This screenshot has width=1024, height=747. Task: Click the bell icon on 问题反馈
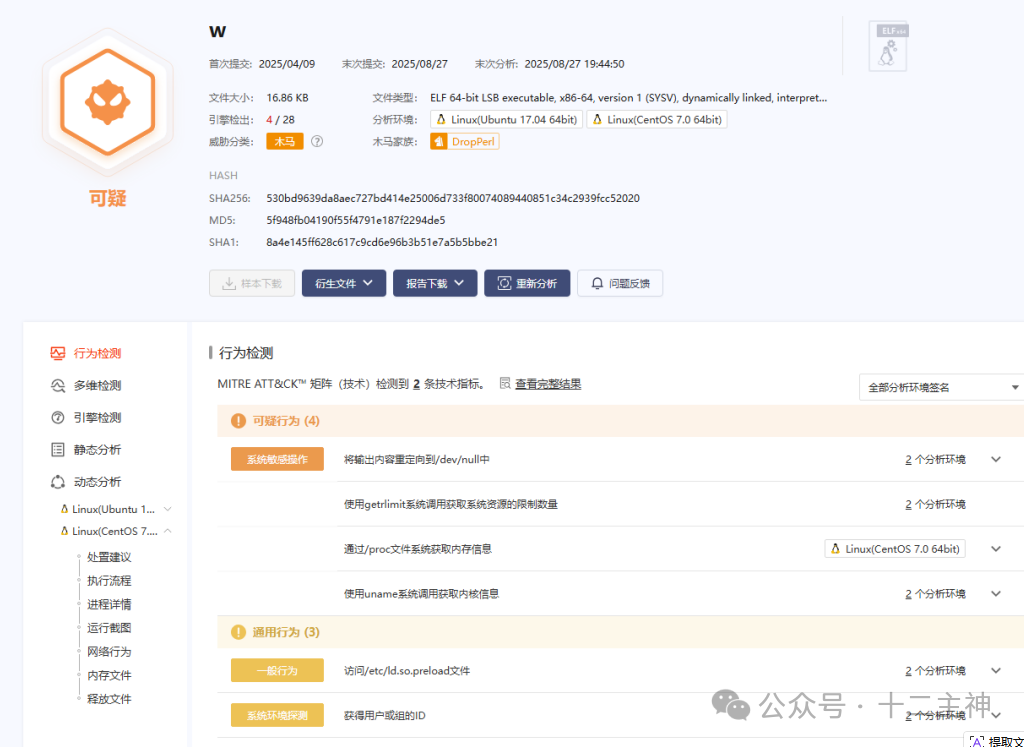(x=598, y=283)
